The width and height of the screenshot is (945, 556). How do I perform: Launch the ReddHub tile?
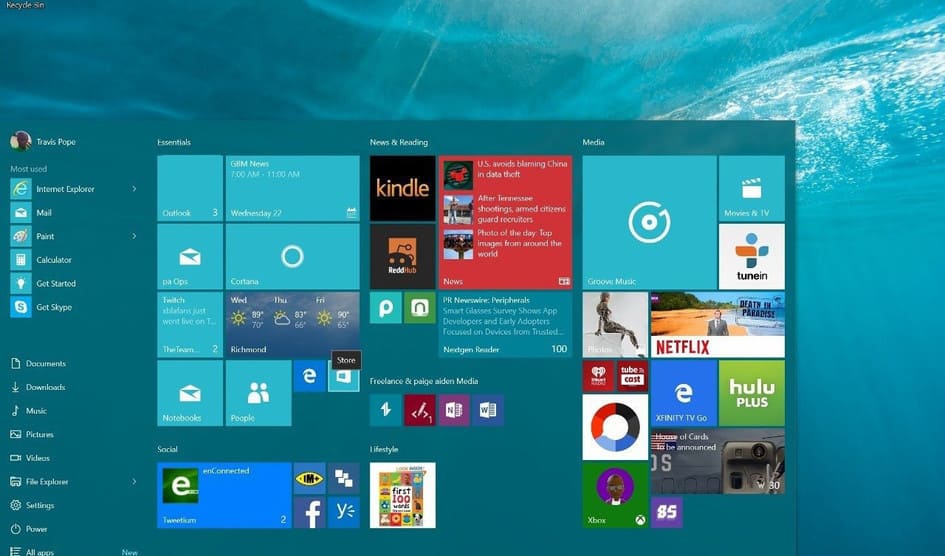(x=402, y=257)
